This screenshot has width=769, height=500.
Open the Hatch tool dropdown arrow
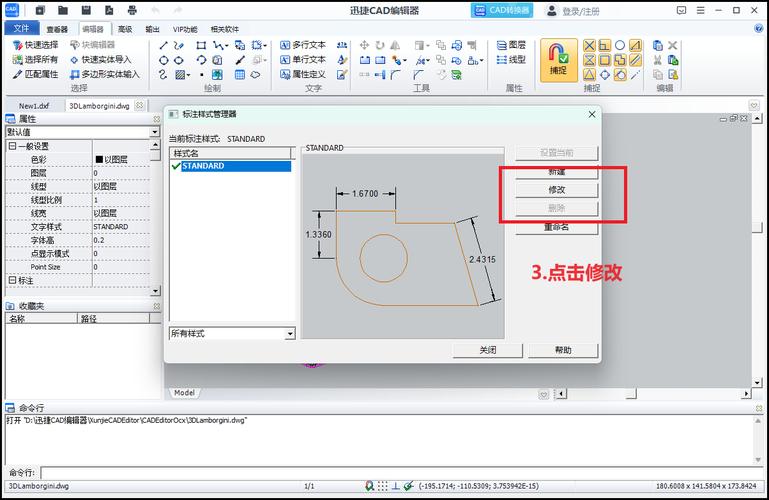pos(188,75)
